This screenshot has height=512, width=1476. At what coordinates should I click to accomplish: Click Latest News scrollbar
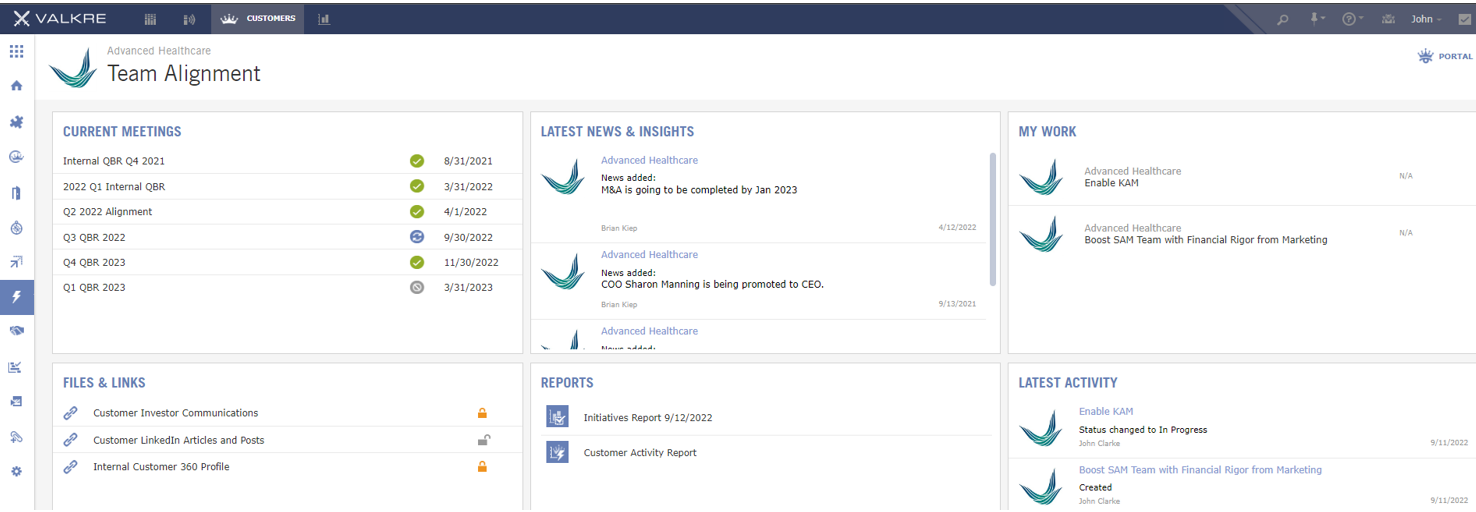(x=992, y=219)
